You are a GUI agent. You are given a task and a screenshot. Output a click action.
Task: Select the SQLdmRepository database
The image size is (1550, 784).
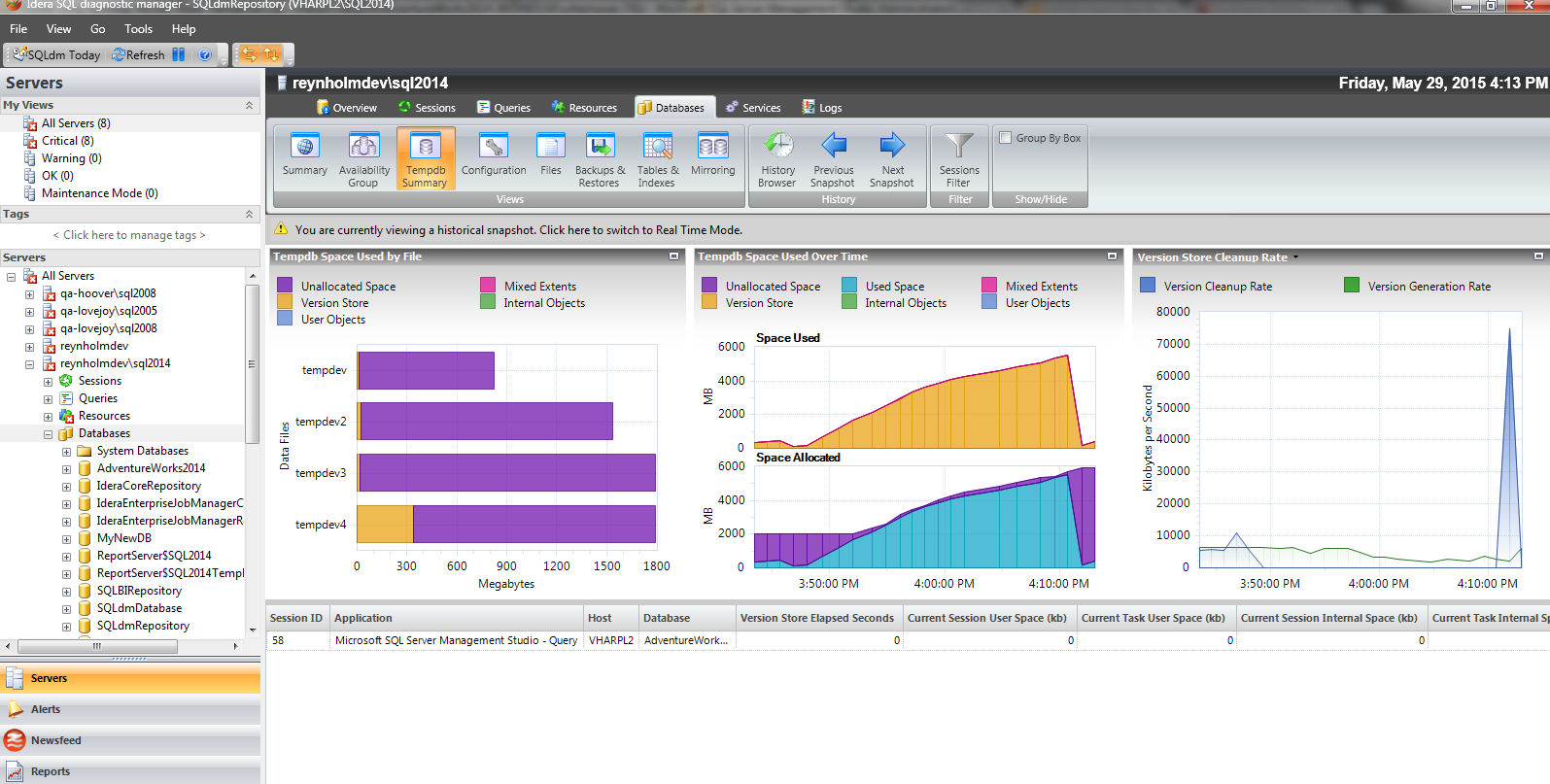(x=143, y=626)
